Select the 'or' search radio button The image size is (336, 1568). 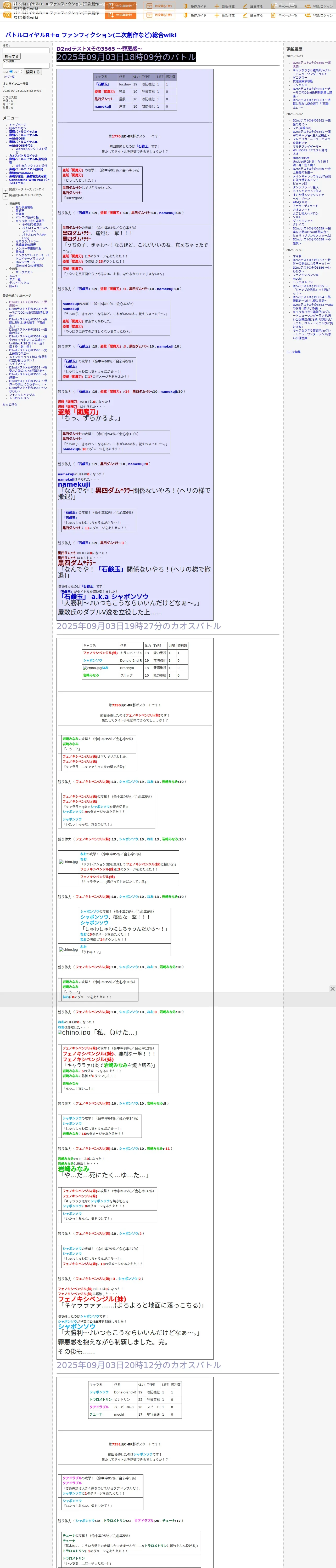(x=20, y=71)
